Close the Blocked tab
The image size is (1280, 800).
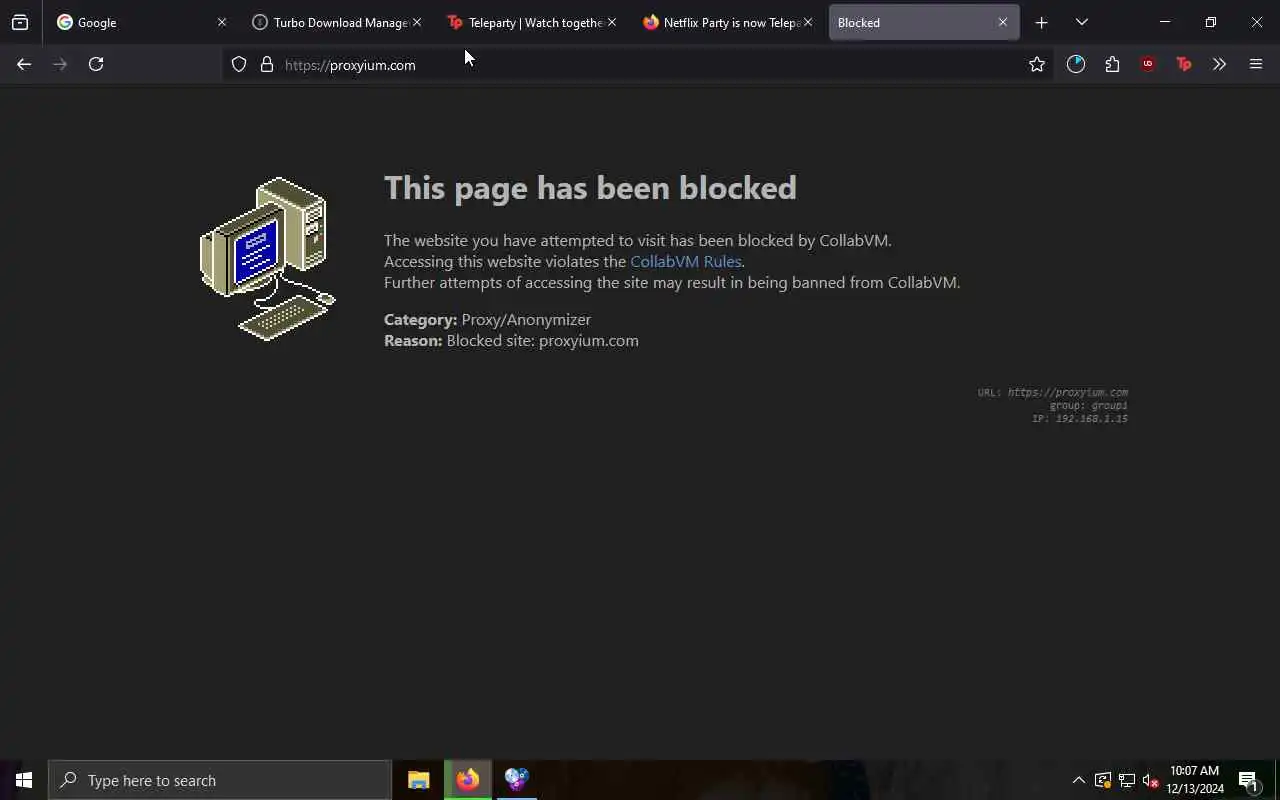click(1003, 22)
